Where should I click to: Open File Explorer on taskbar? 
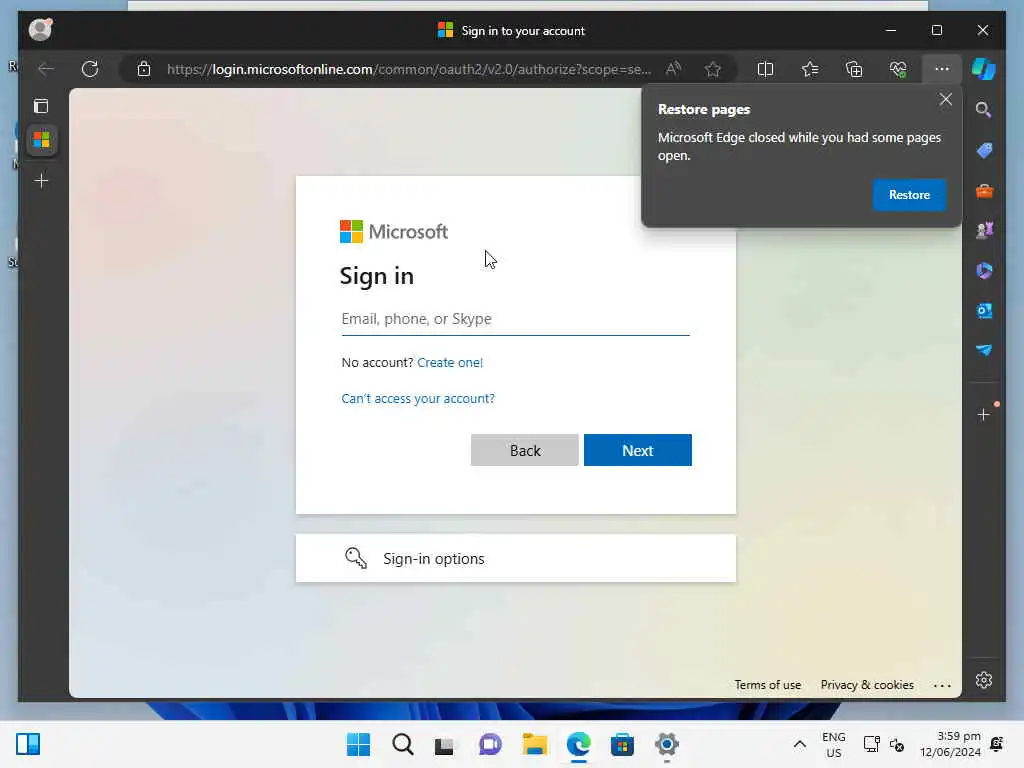coord(534,744)
